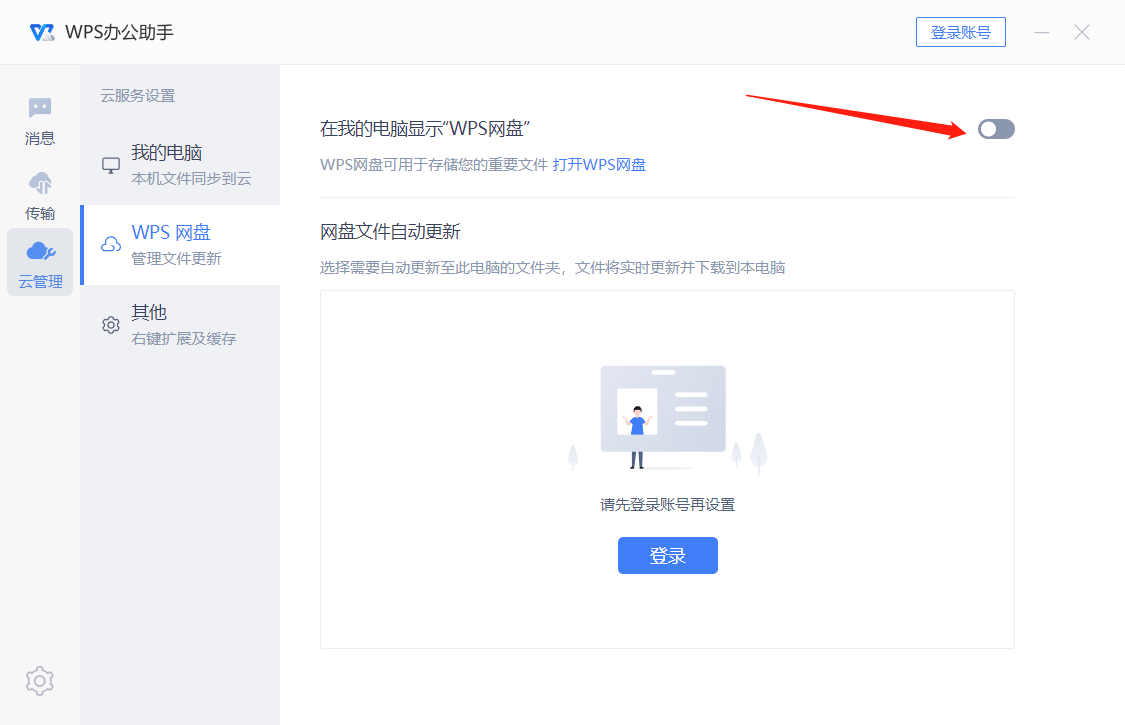The height and width of the screenshot is (725, 1125).
Task: Select the 我的电脑 settings tab
Action: pos(180,165)
